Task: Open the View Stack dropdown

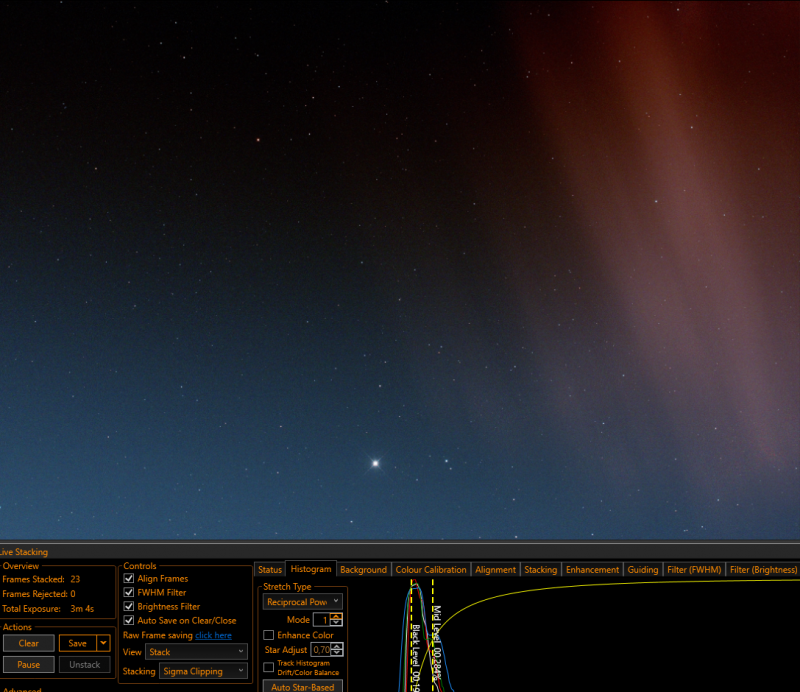Action: (x=196, y=652)
